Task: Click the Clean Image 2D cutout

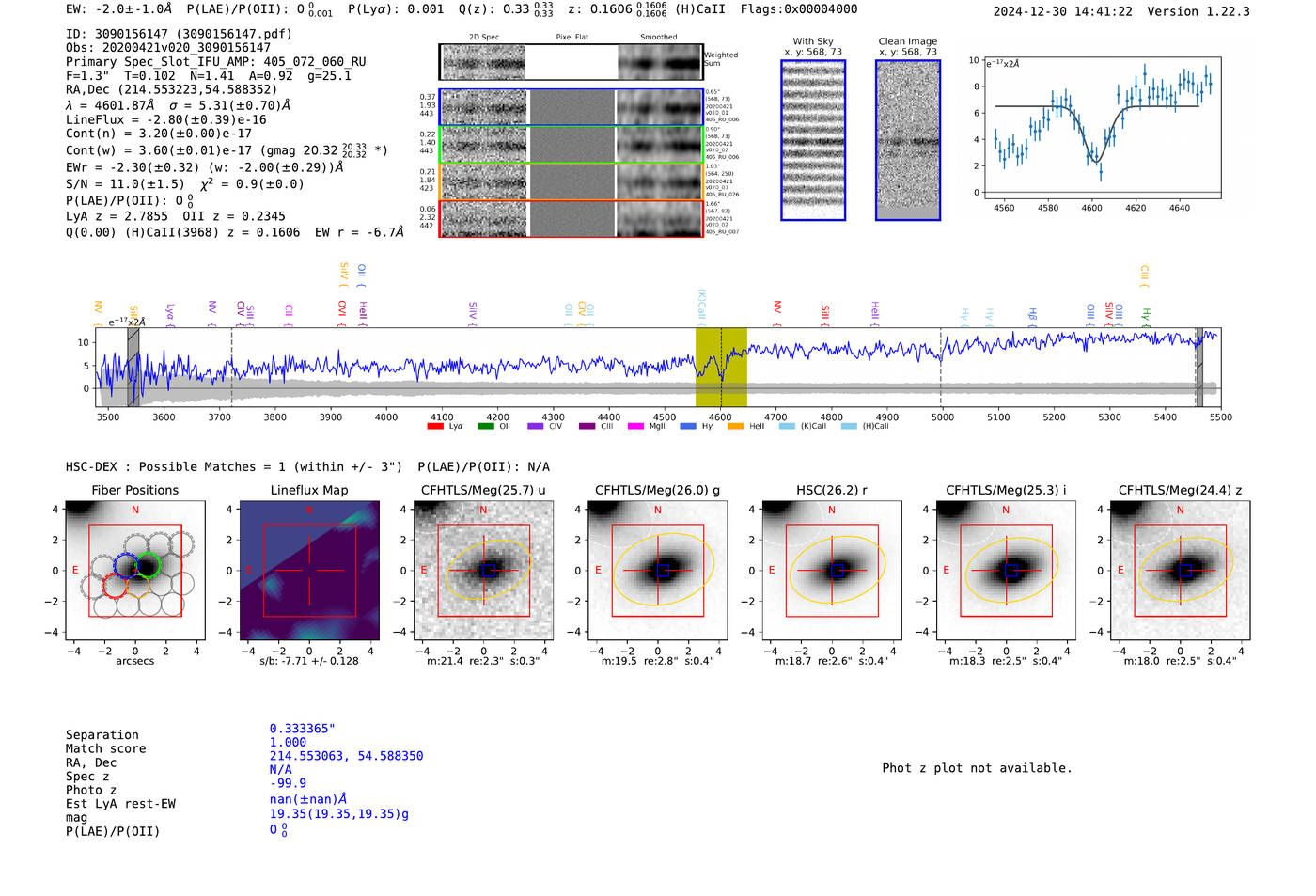Action: click(x=908, y=140)
